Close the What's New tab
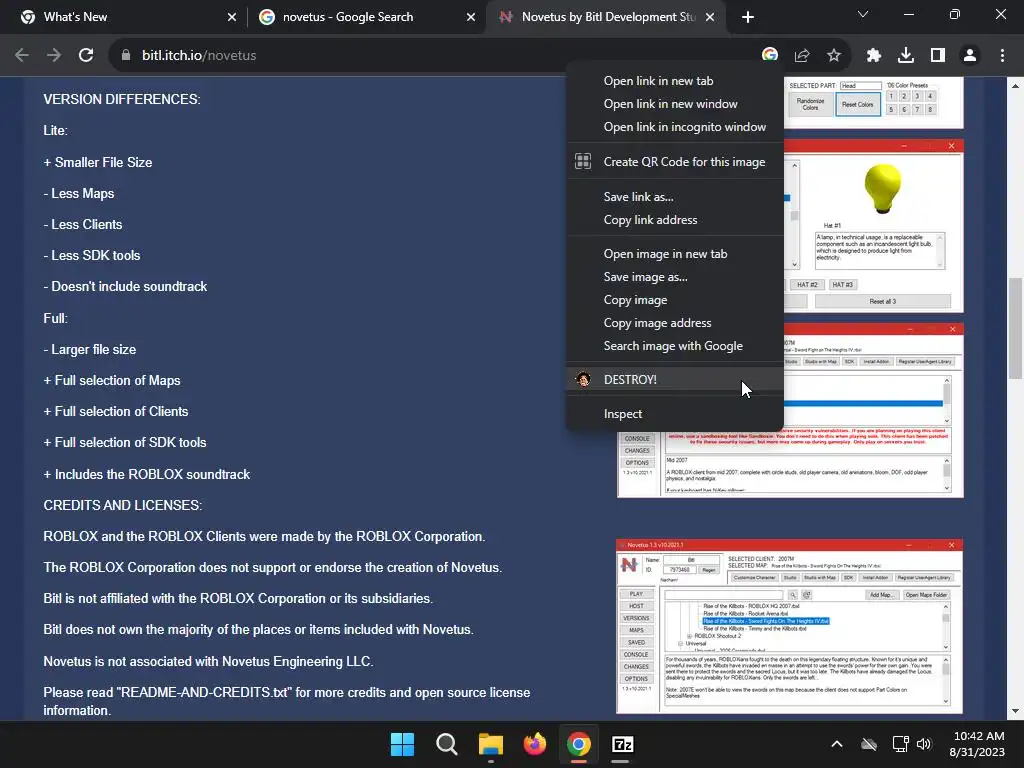Viewport: 1024px width, 768px height. pyautogui.click(x=232, y=17)
